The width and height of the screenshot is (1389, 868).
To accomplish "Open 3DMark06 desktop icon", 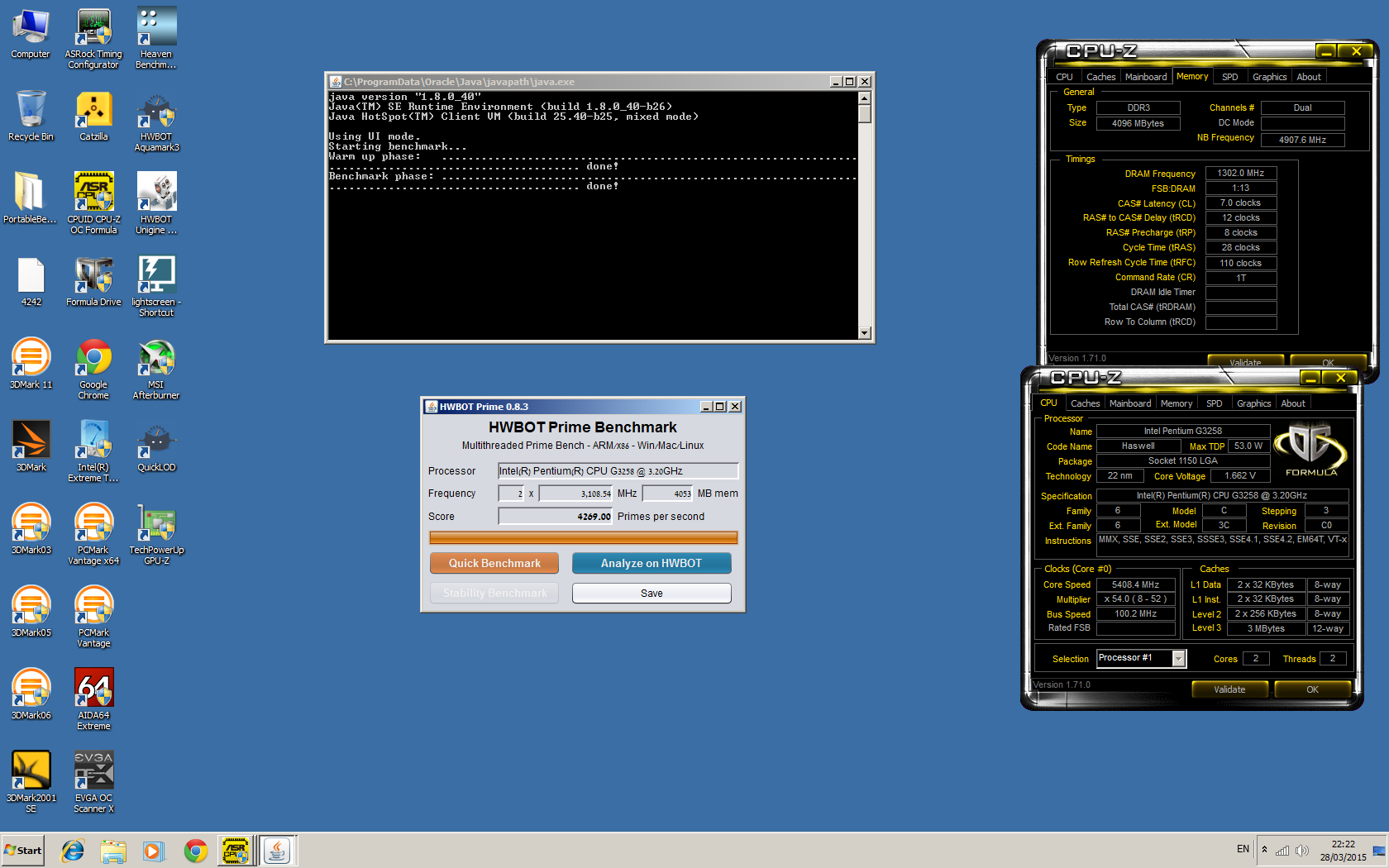I will point(31,694).
